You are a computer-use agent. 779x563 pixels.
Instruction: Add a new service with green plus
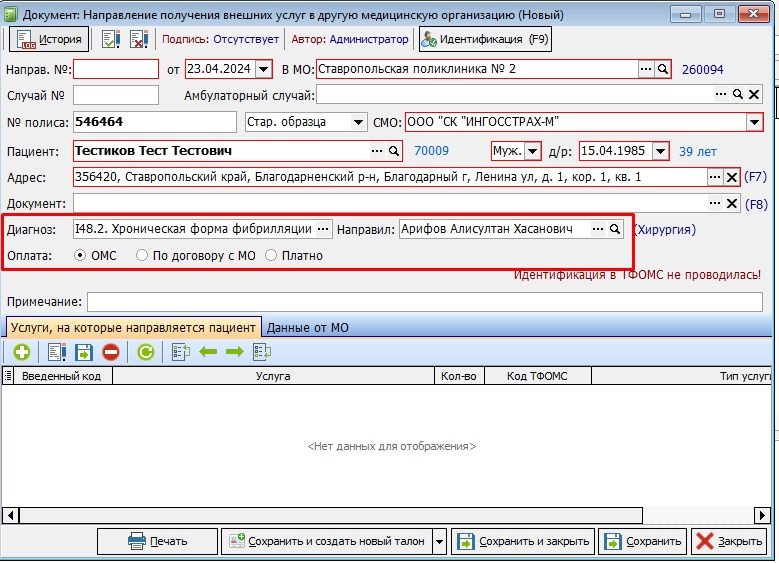(x=21, y=352)
